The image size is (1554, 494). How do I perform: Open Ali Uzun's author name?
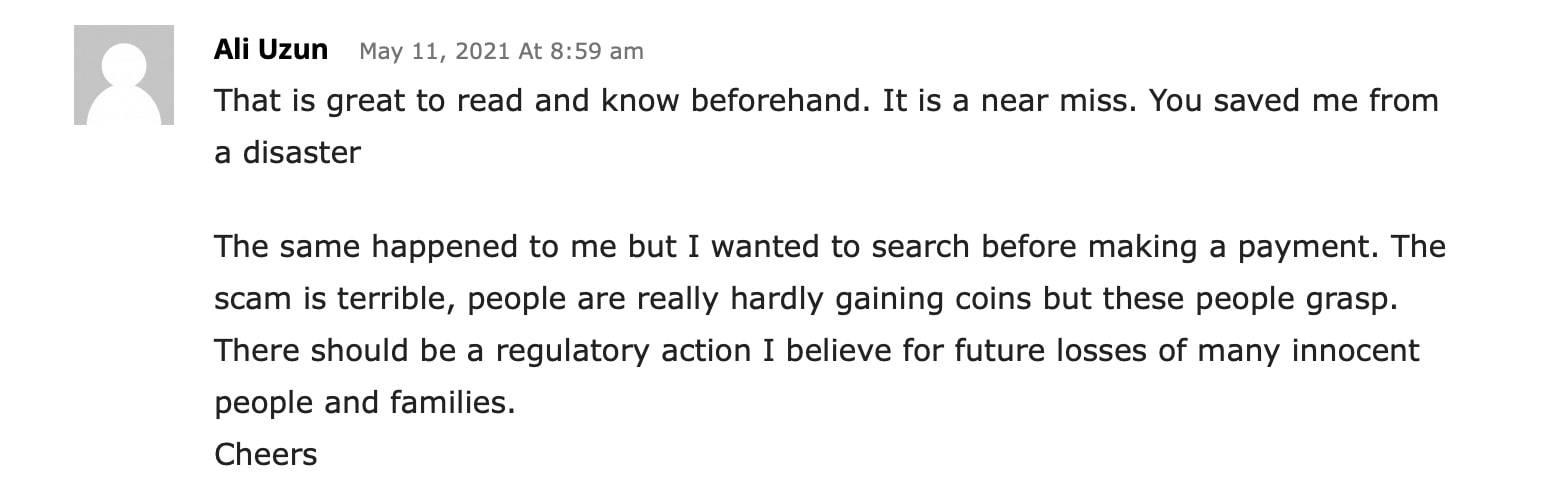pos(270,50)
